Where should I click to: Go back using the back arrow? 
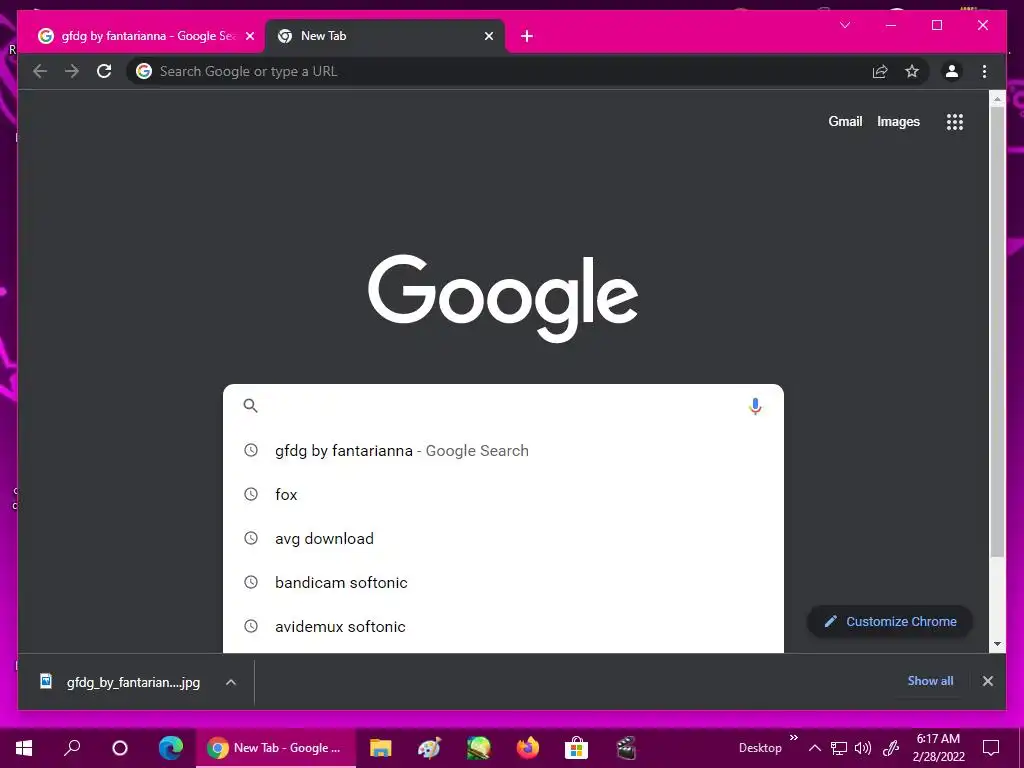[x=40, y=71]
